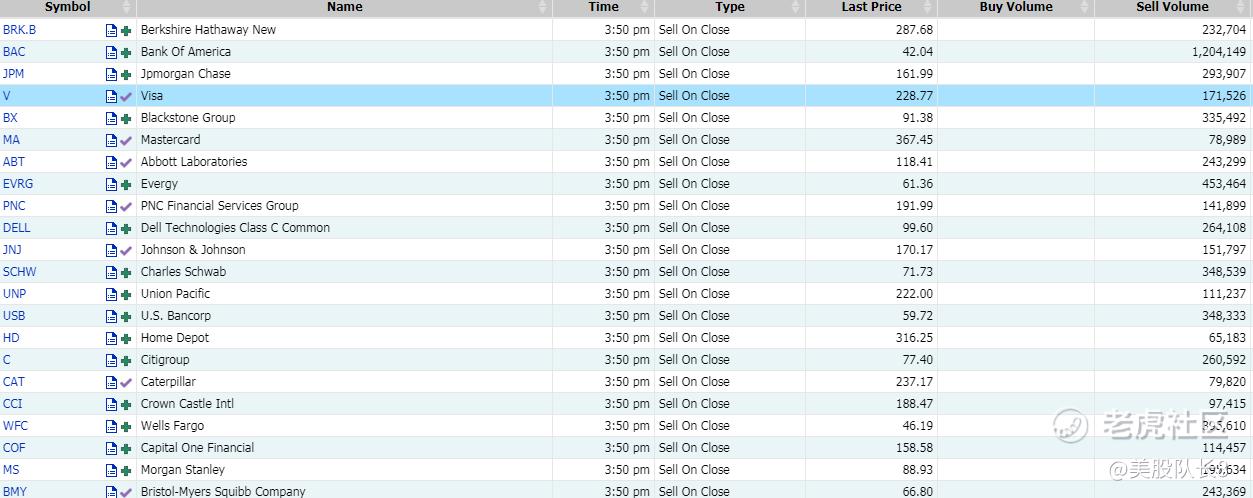Add Wells Fargo using the plus icon
The image size is (1253, 498).
click(126, 426)
